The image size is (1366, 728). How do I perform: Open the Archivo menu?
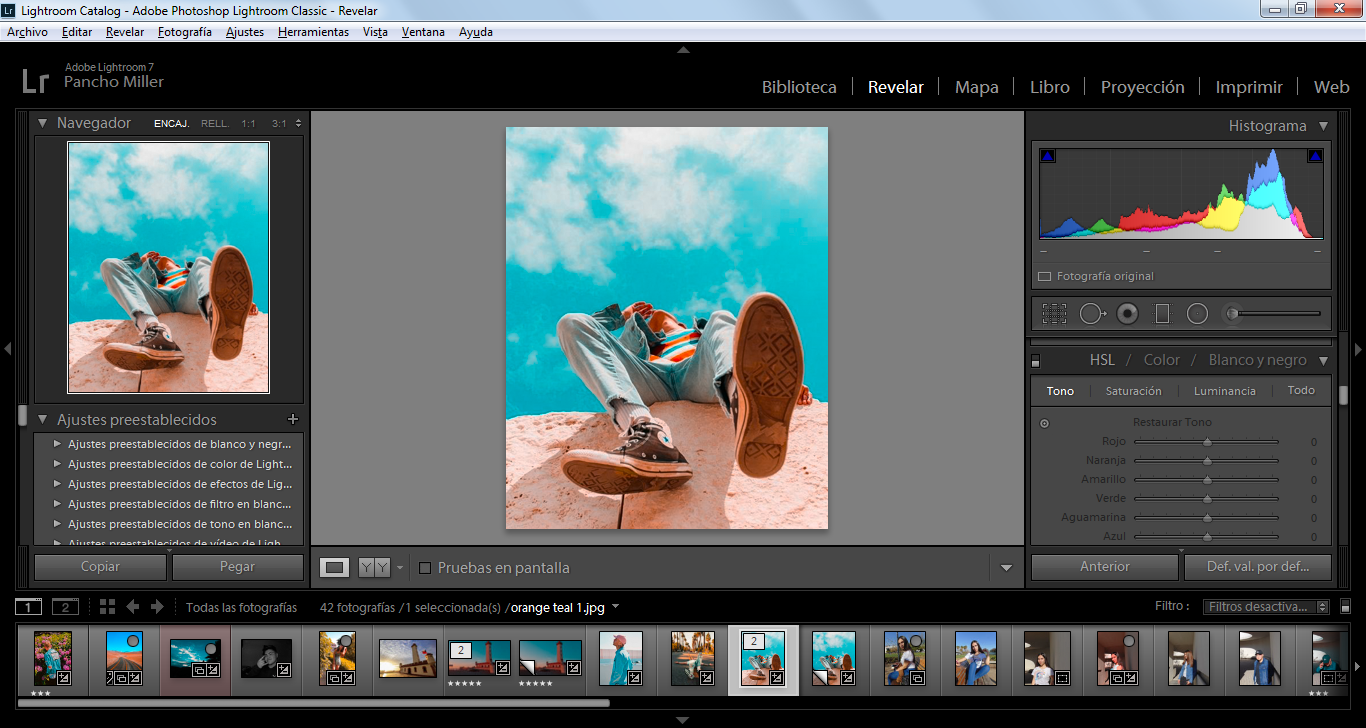tap(27, 32)
